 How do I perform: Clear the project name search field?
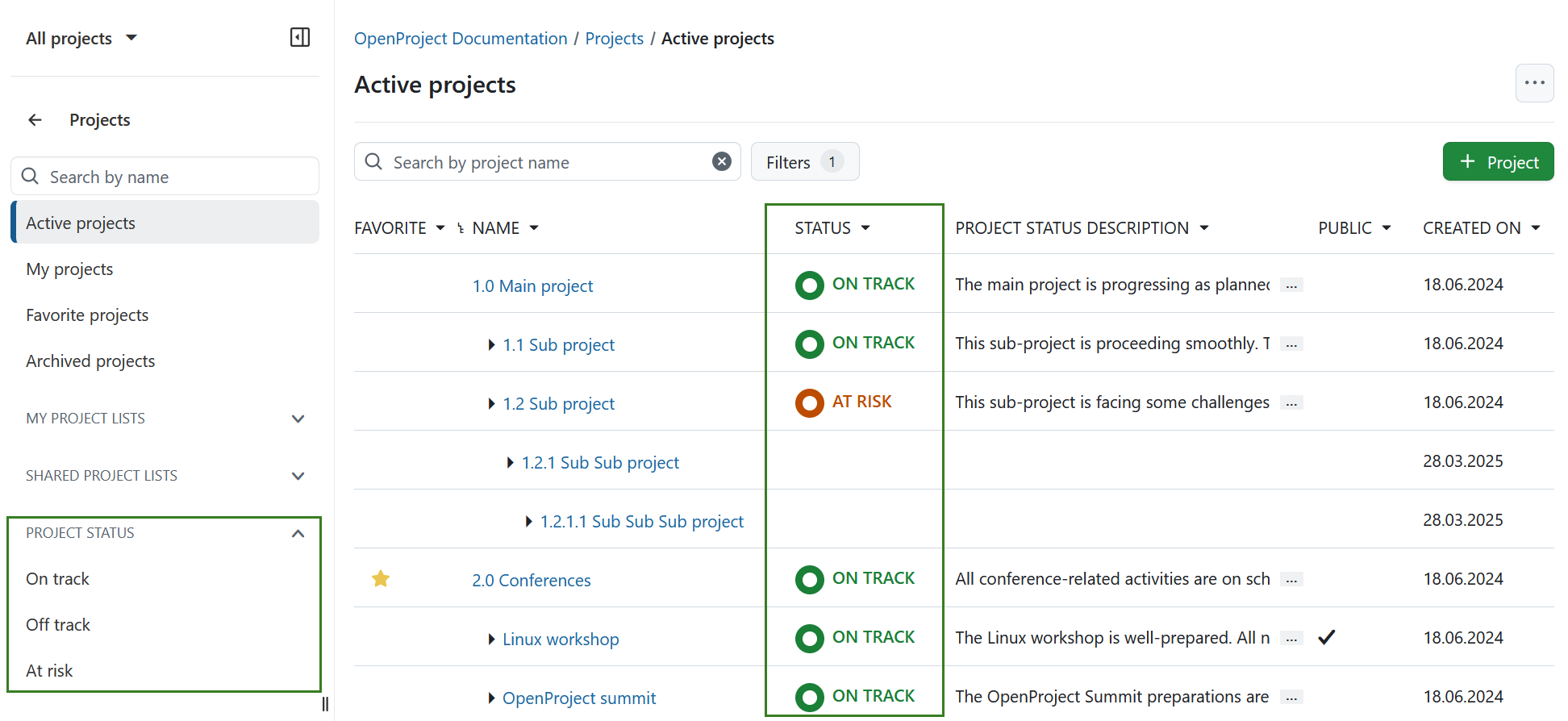pos(721,162)
